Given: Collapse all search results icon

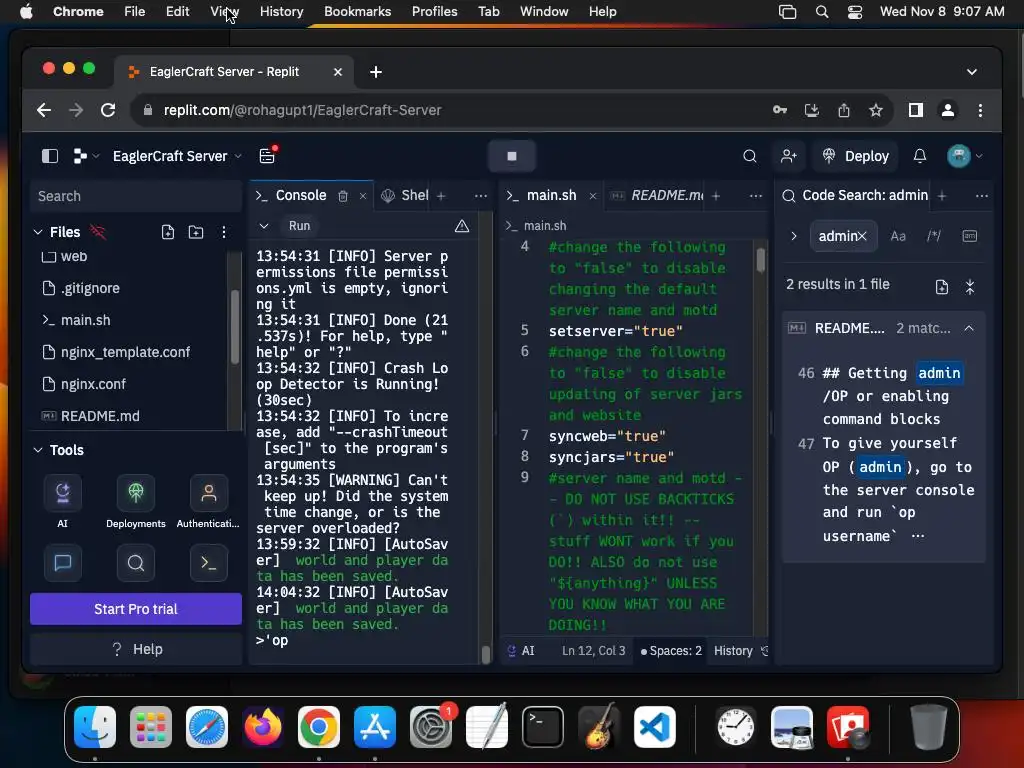Looking at the screenshot, I should click(x=970, y=287).
